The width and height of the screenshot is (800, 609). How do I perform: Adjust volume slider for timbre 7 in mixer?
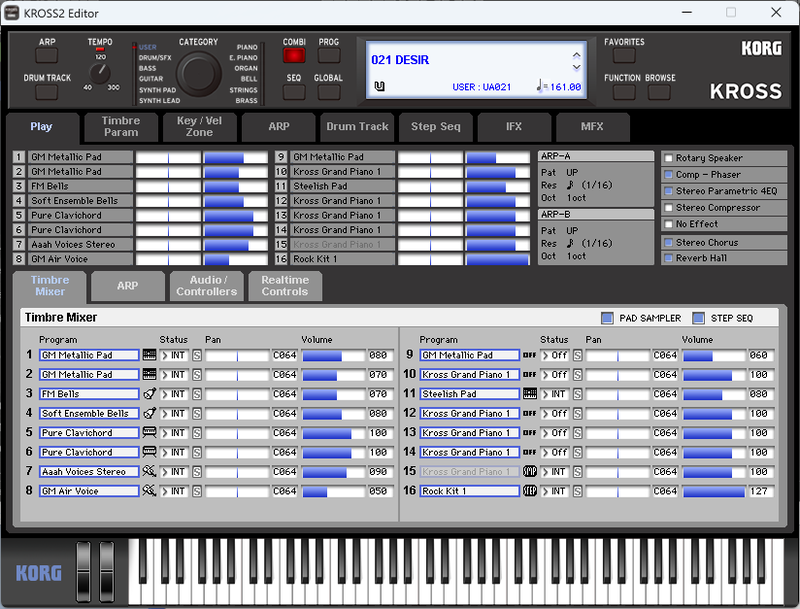point(334,472)
